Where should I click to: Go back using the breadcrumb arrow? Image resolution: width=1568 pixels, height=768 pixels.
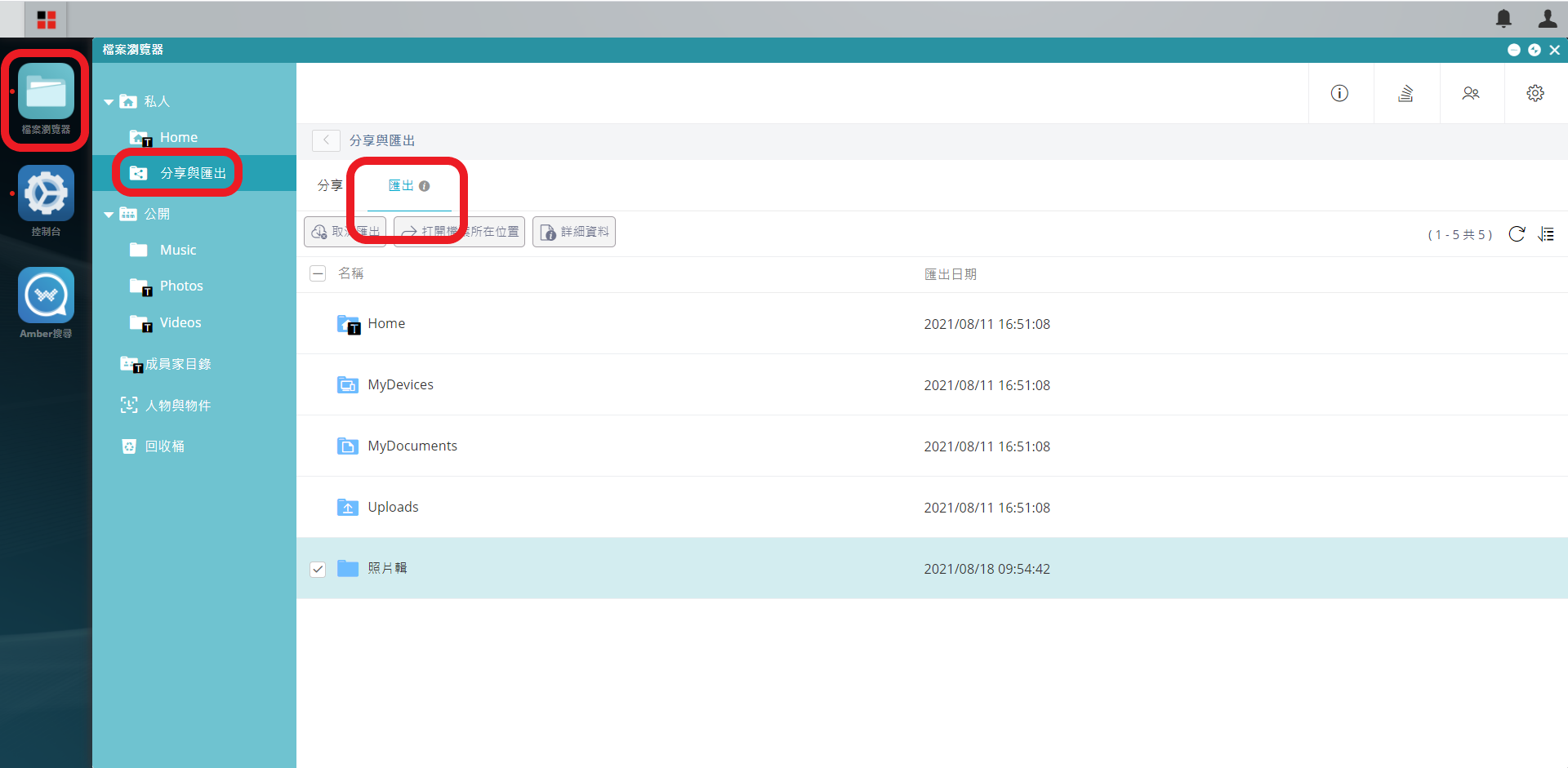[x=326, y=140]
